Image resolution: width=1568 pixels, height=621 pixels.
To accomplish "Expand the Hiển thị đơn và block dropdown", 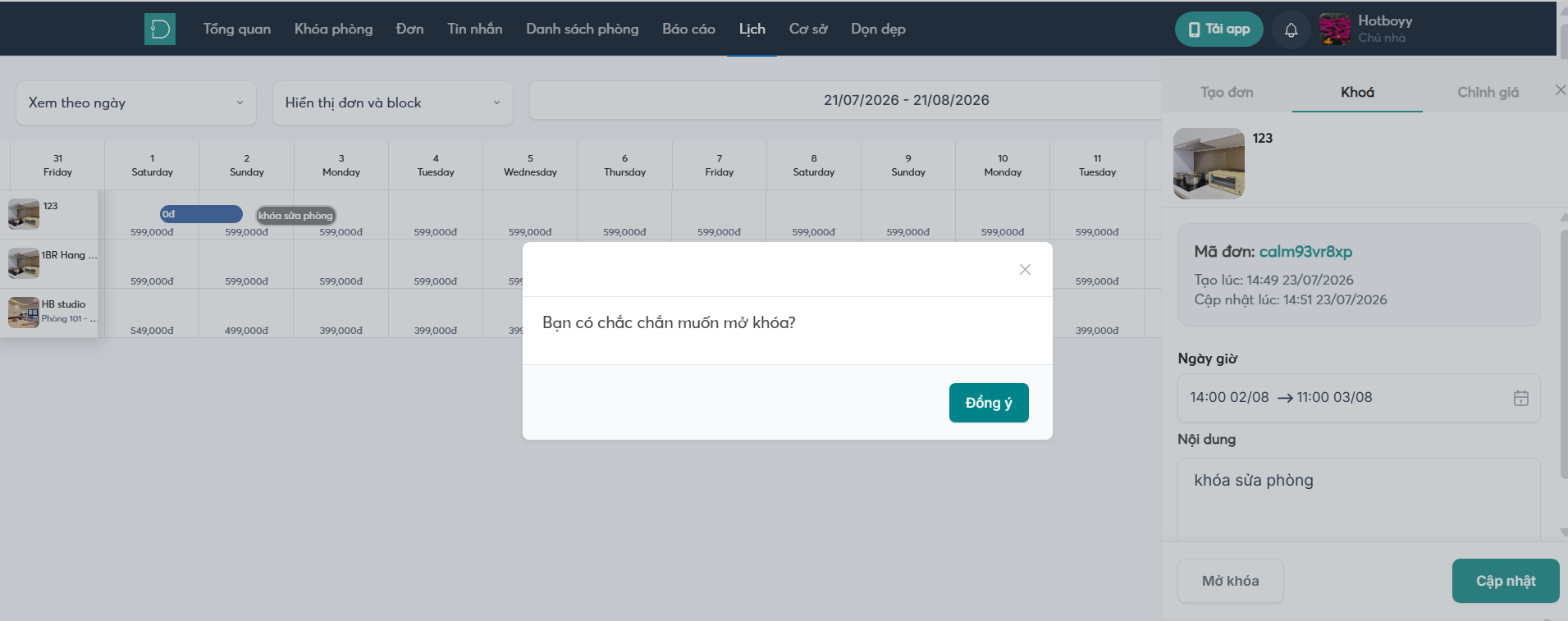I will [x=393, y=103].
